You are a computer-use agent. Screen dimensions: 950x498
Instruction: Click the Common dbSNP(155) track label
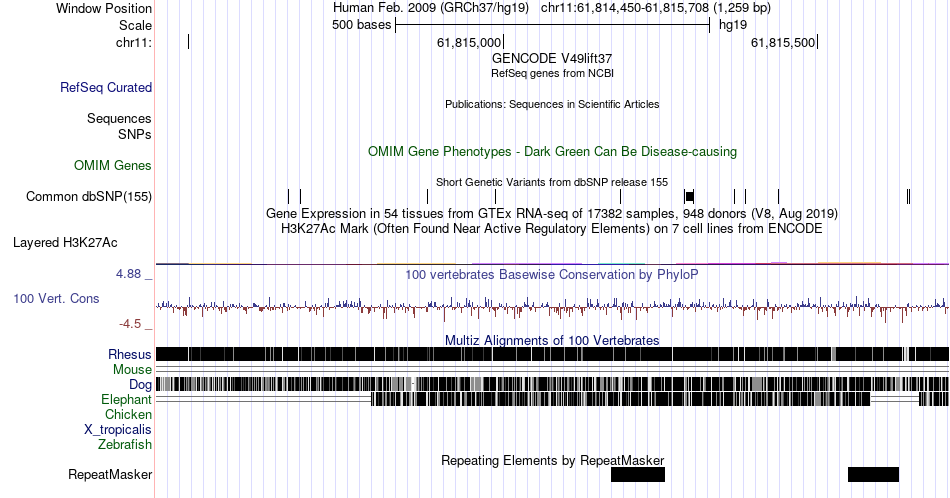(89, 196)
